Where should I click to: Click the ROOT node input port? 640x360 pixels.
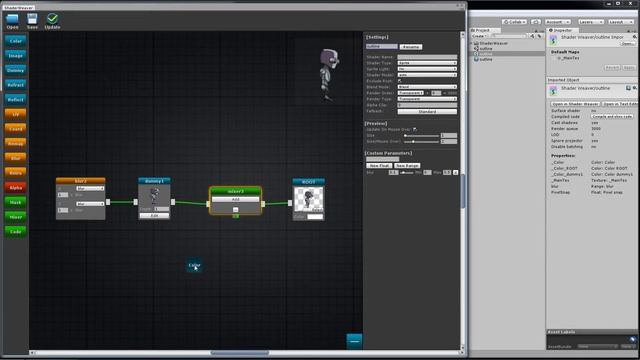pos(290,203)
